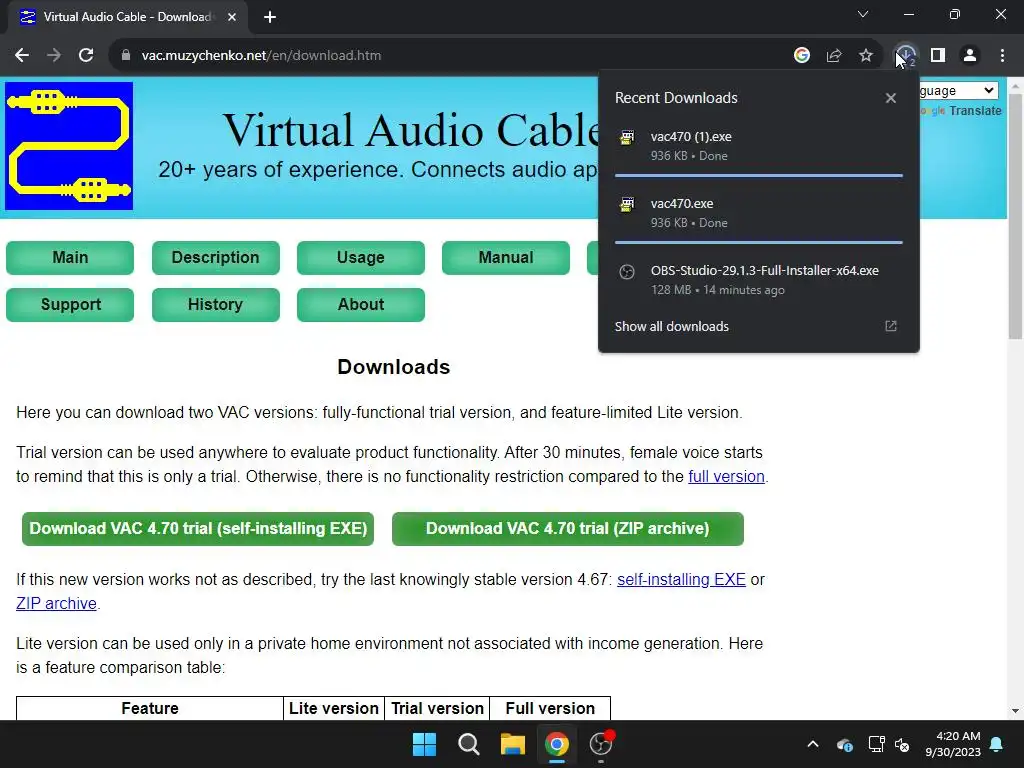
Task: Go to the Usage page
Action: [360, 257]
